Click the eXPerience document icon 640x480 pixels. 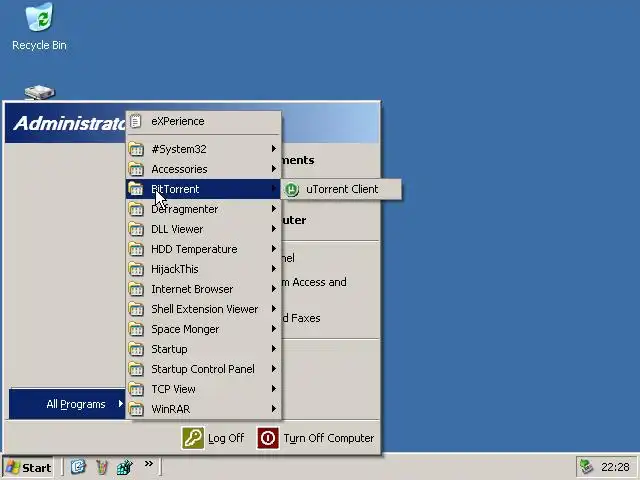[136, 121]
